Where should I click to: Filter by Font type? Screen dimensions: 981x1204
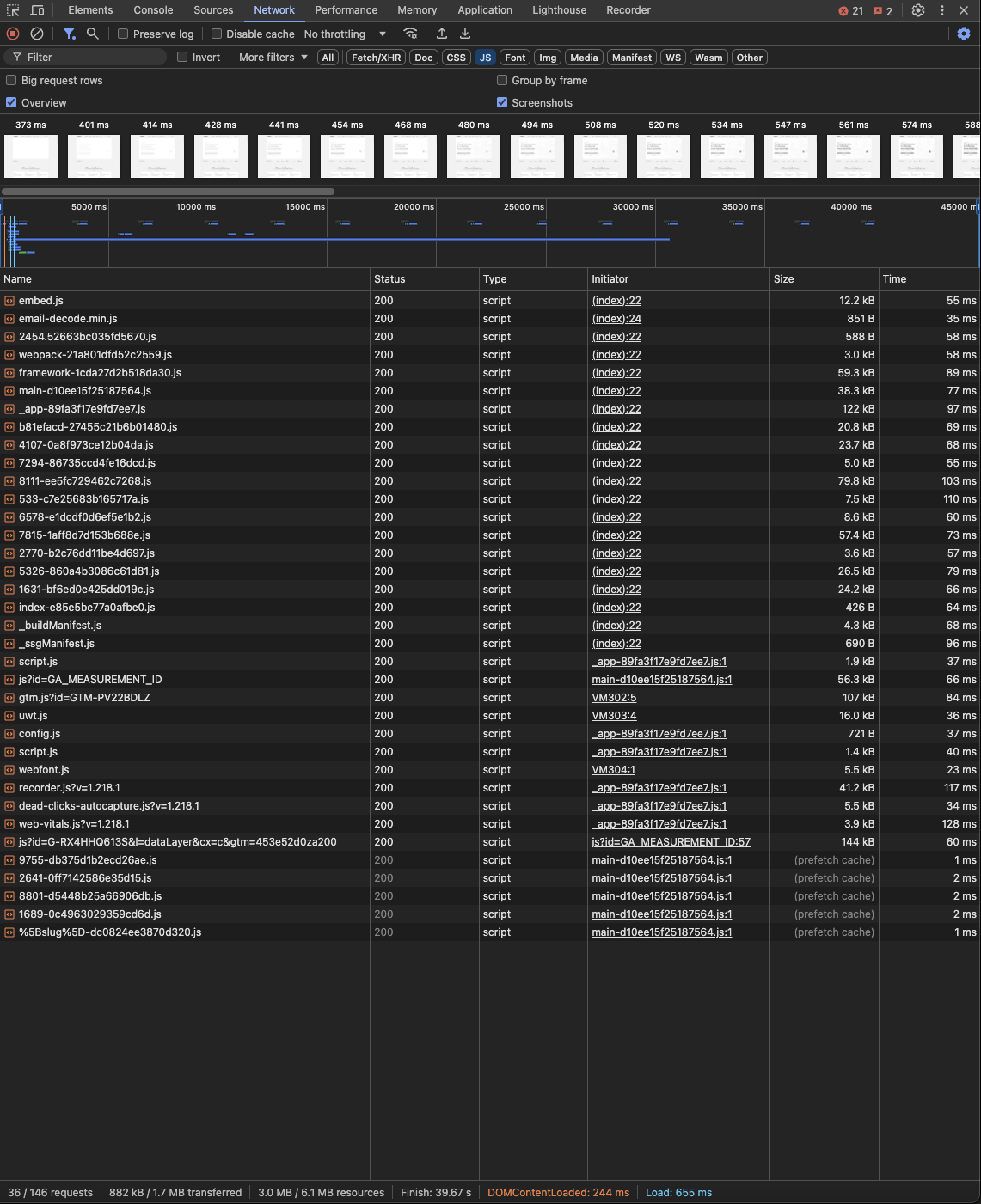[x=515, y=58]
